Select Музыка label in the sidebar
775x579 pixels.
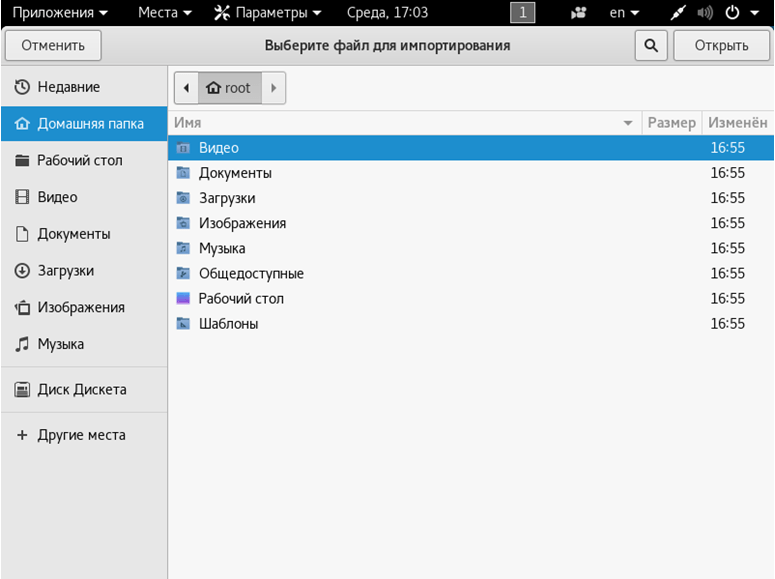pyautogui.click(x=61, y=344)
